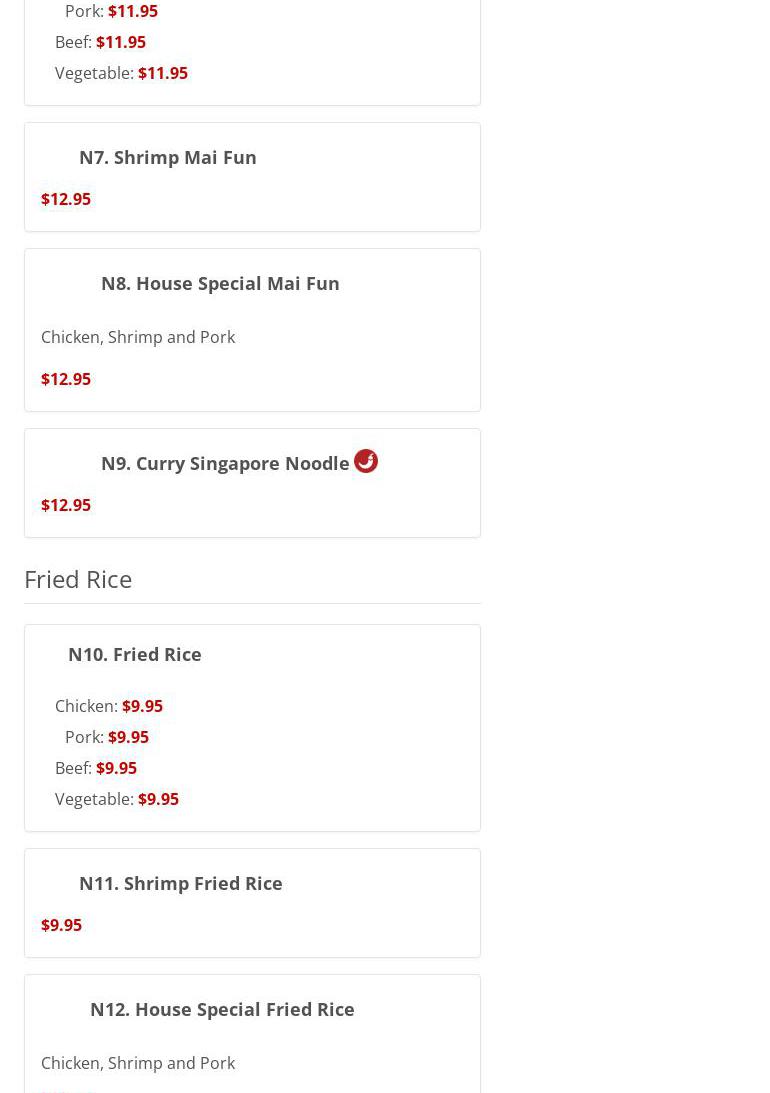Open N9. Curry Singapore Noodle item
Screen dimensions: 770x1093
225,463
